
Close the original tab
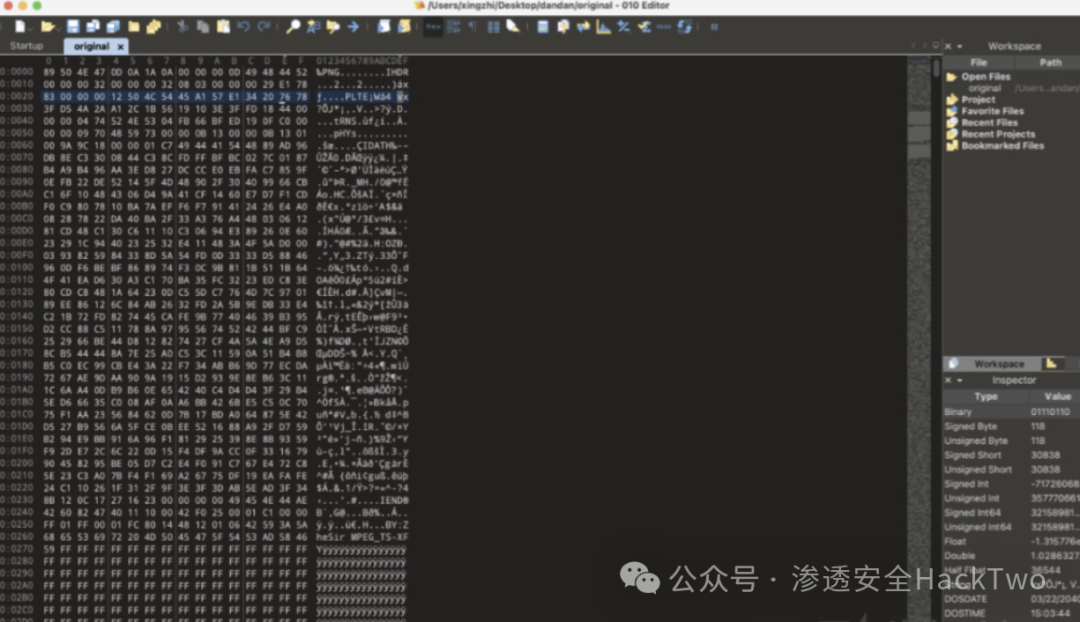click(x=121, y=47)
